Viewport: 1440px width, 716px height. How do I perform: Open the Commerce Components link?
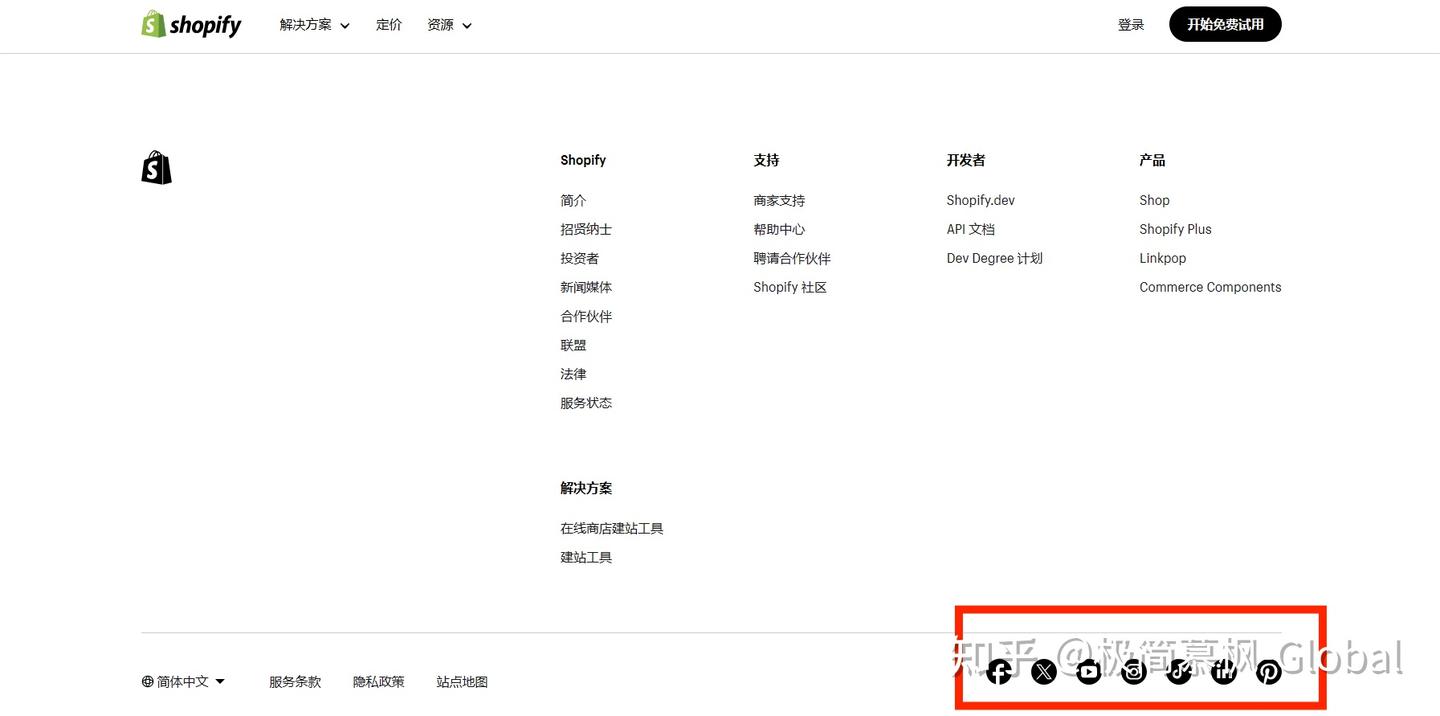1210,288
